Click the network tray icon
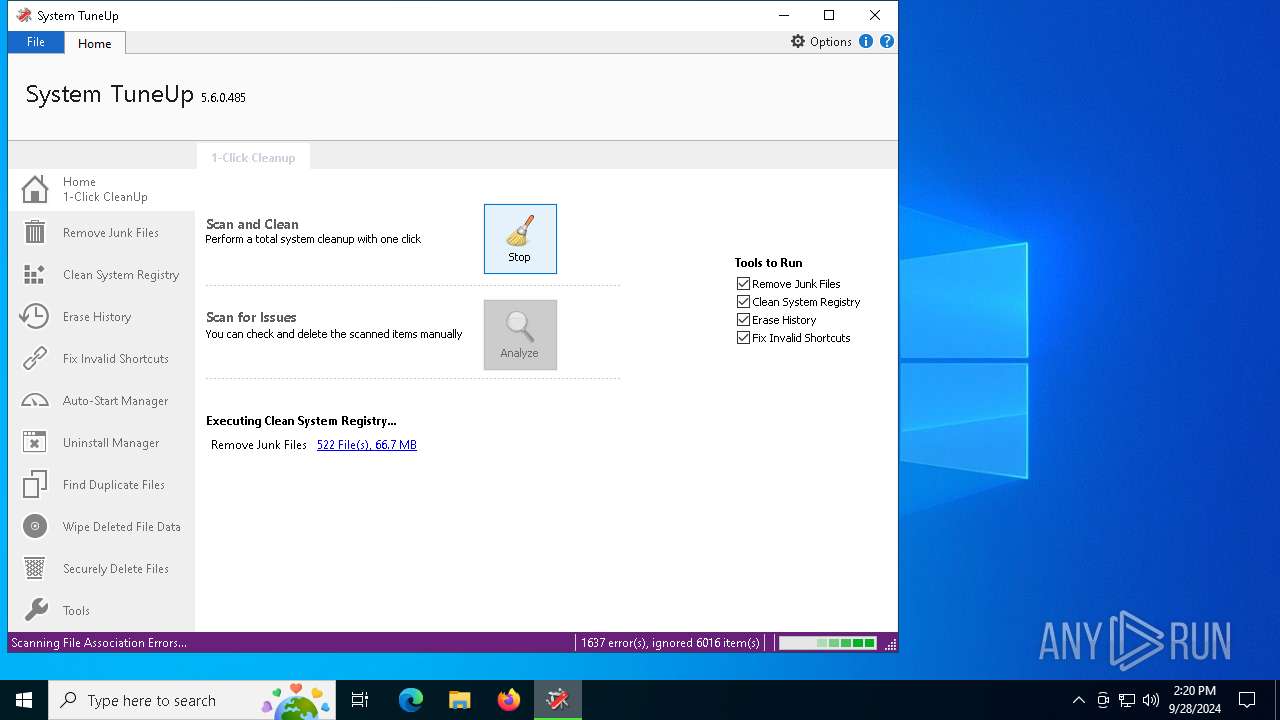The image size is (1280, 720). click(x=1127, y=700)
